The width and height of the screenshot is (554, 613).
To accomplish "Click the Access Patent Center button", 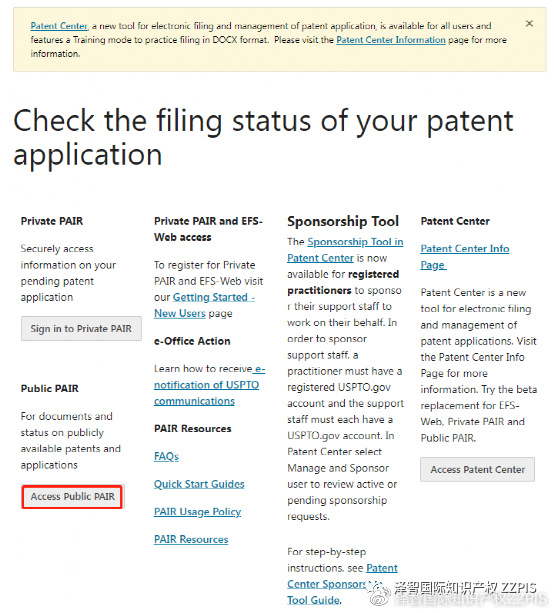I will point(477,469).
